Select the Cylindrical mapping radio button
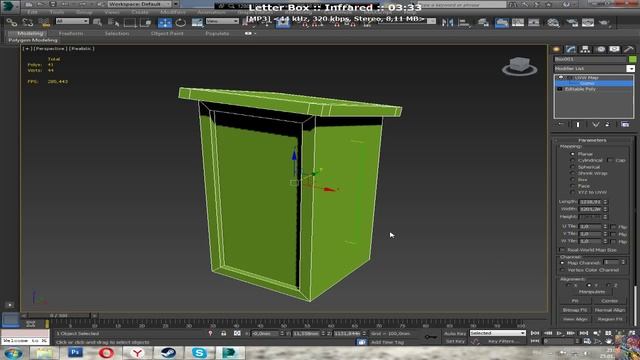Screen dimensions: 640x360 (572, 160)
